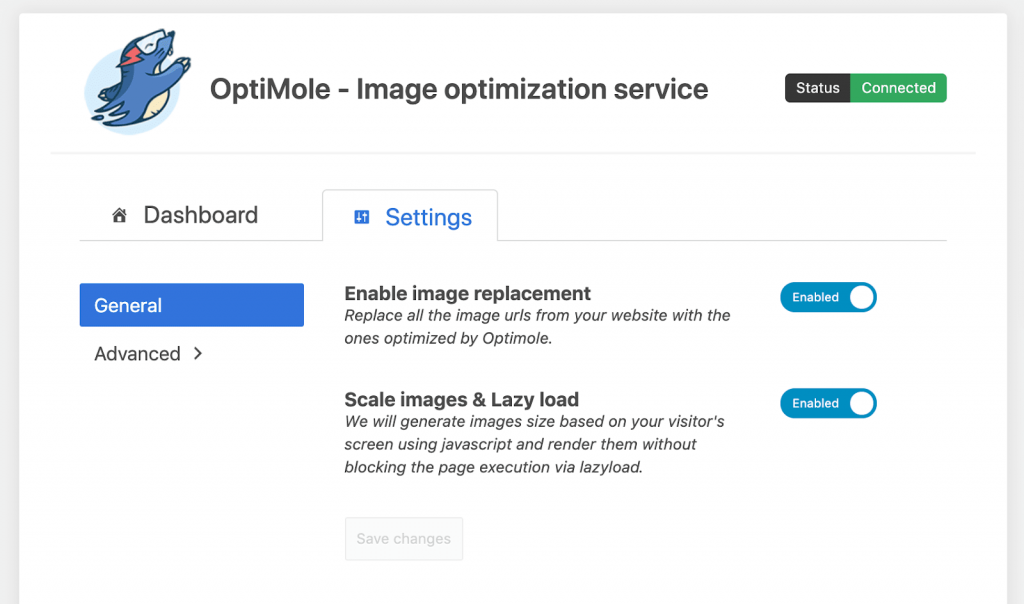Click the Scale images & Lazy load heading

[461, 399]
